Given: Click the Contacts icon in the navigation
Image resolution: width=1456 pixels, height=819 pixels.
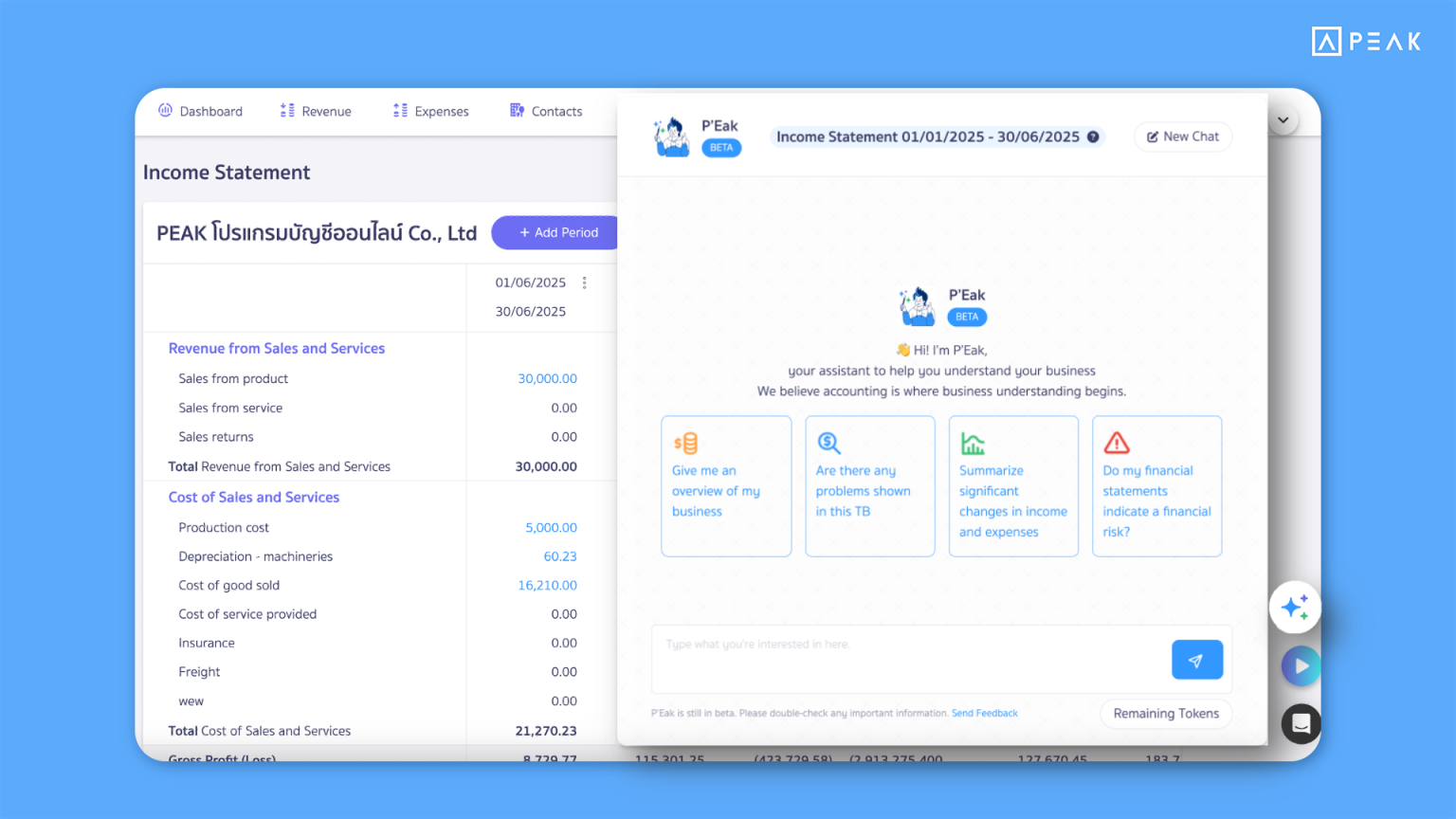Looking at the screenshot, I should point(517,110).
